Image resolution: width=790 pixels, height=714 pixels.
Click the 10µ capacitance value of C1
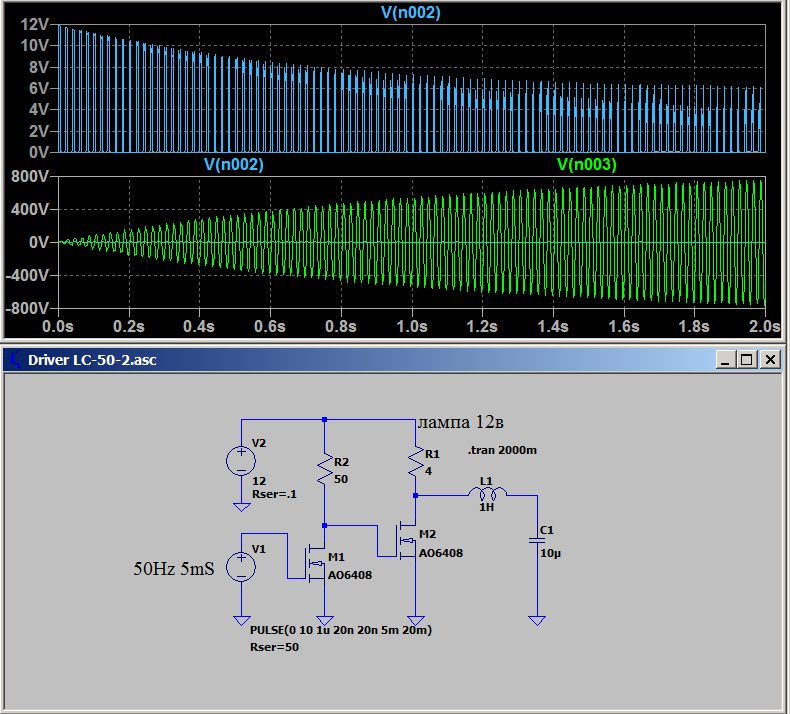pyautogui.click(x=549, y=553)
